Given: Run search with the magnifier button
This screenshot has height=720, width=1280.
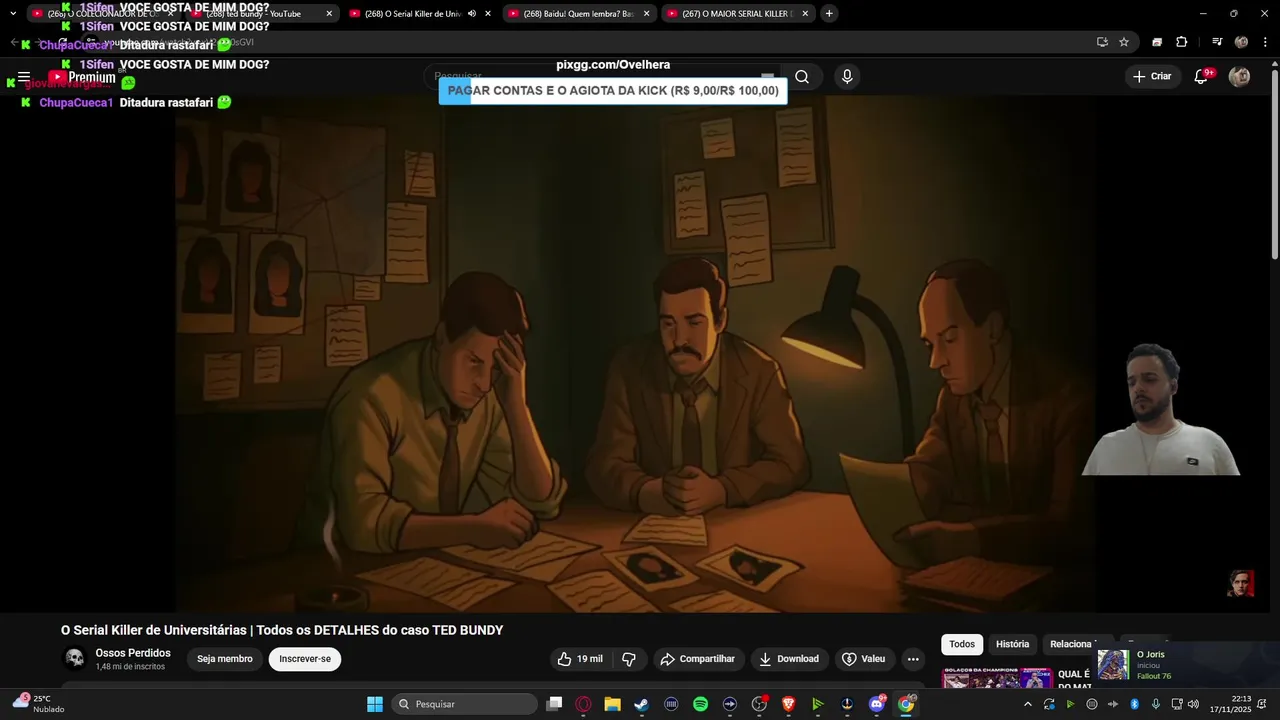Looking at the screenshot, I should [802, 77].
